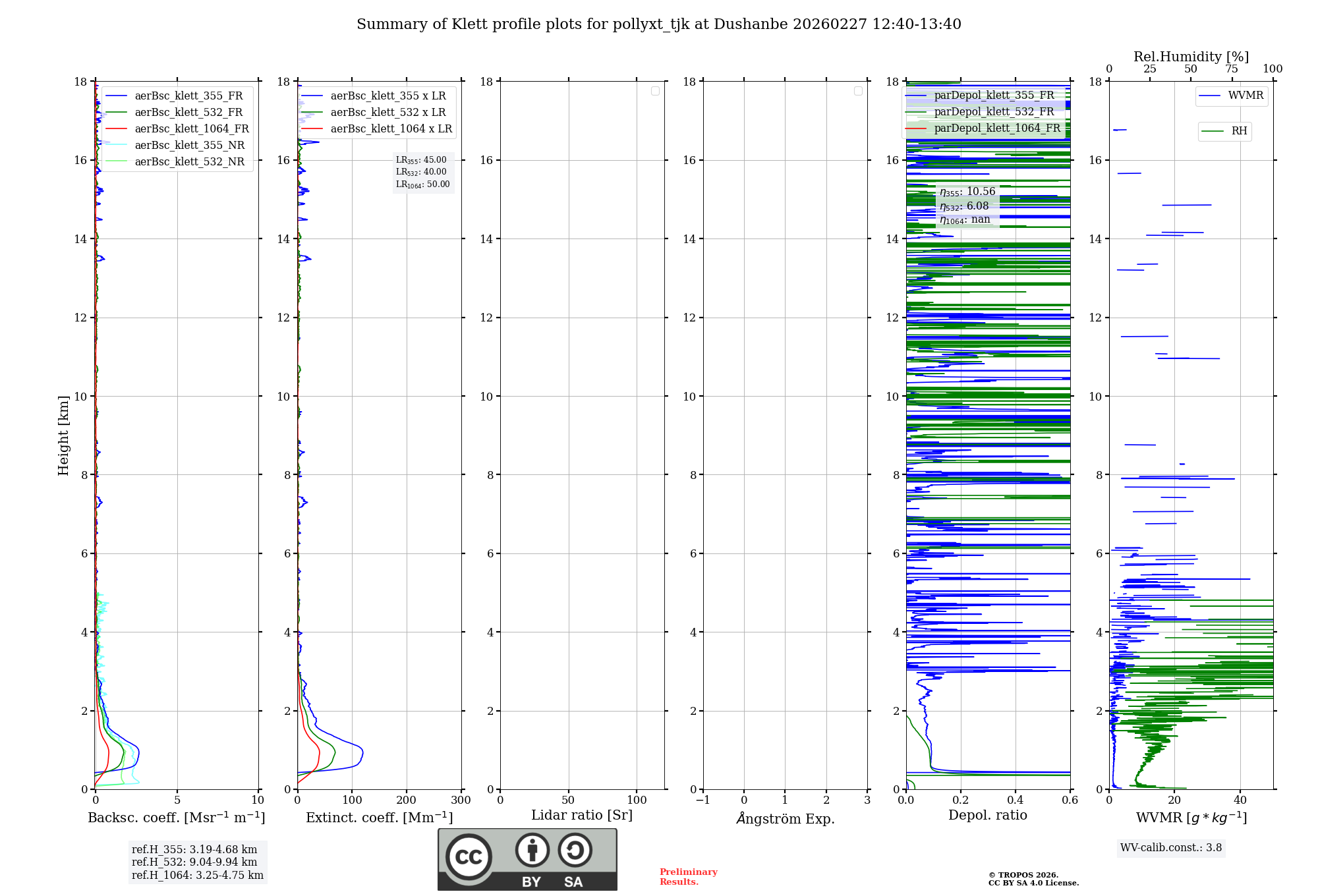Click the η355: 10.56 depolarization annotation
The height and width of the screenshot is (896, 1318).
pos(967,192)
